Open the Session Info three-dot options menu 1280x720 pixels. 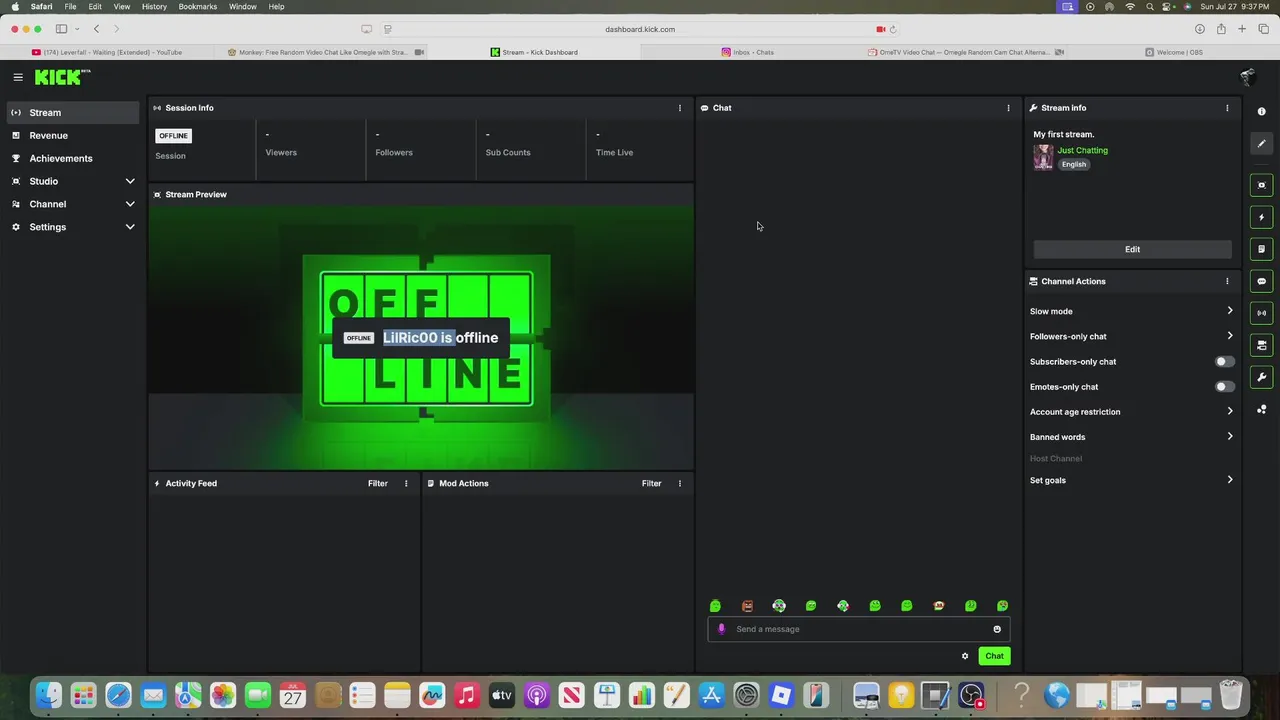point(680,108)
